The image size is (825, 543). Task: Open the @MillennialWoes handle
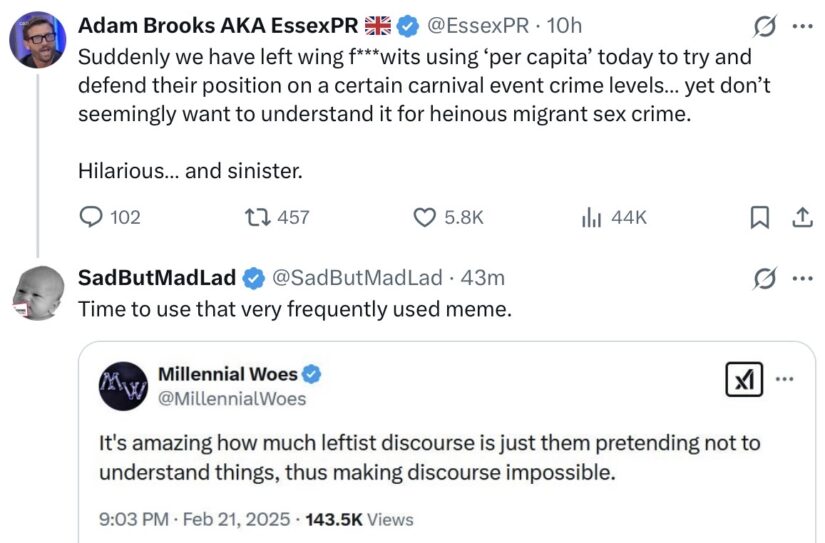point(232,399)
